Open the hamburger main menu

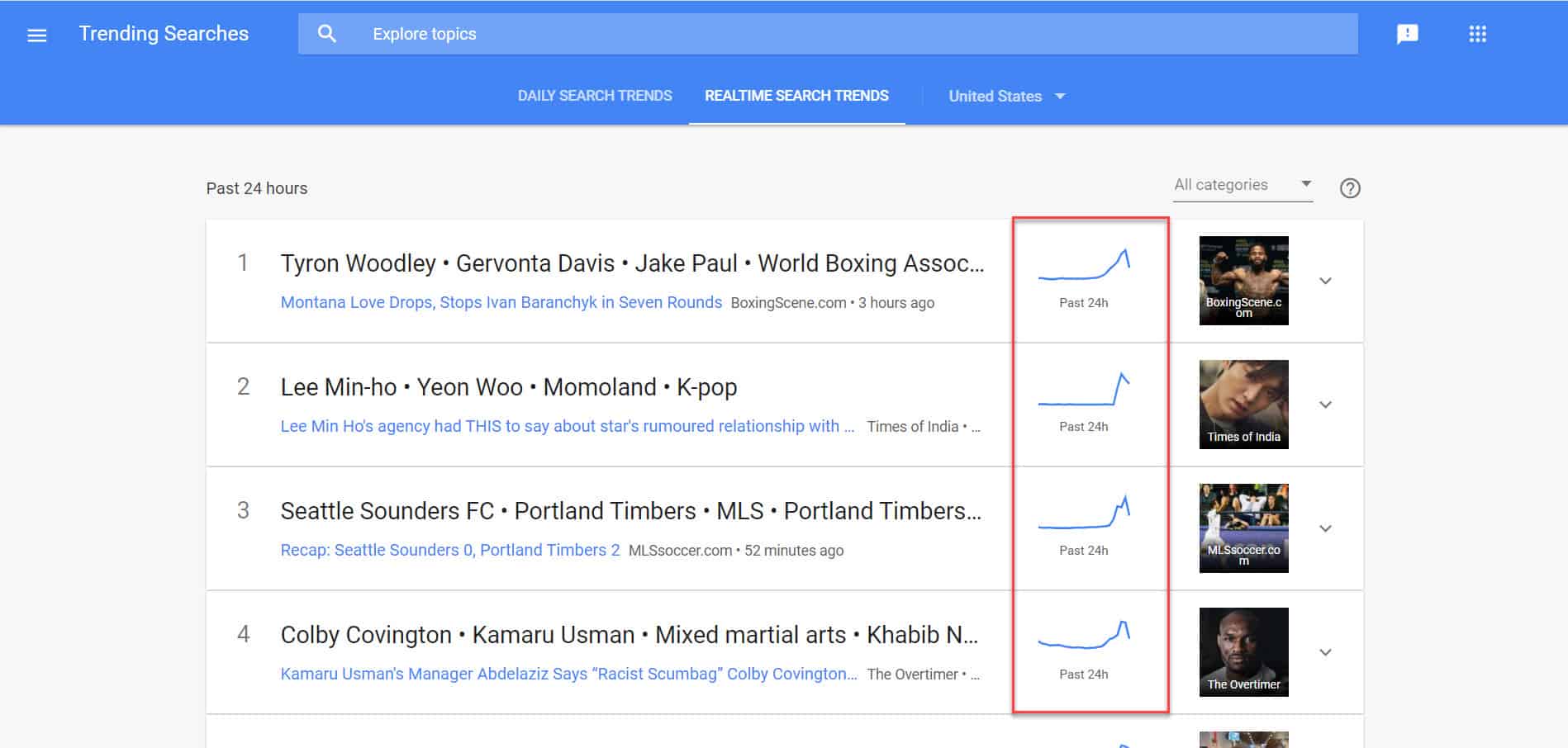tap(37, 35)
